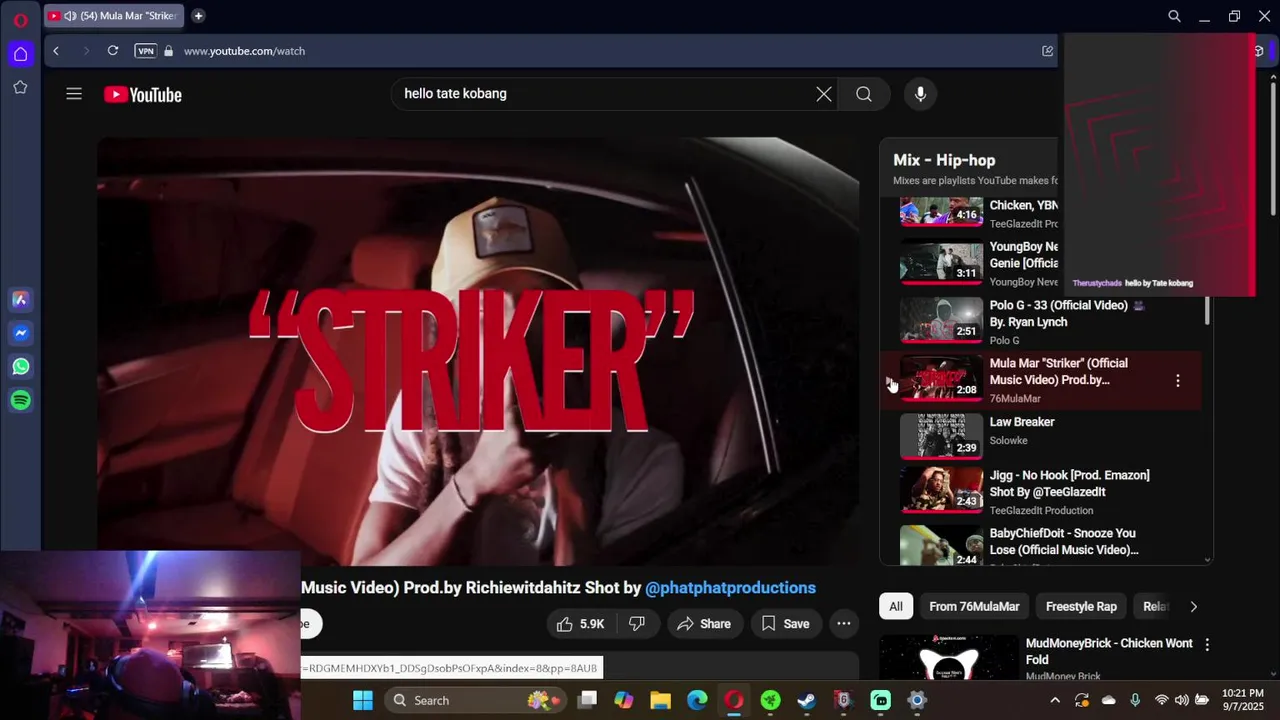Show hidden system tray icons
Image resolution: width=1280 pixels, height=720 pixels.
click(1054, 700)
